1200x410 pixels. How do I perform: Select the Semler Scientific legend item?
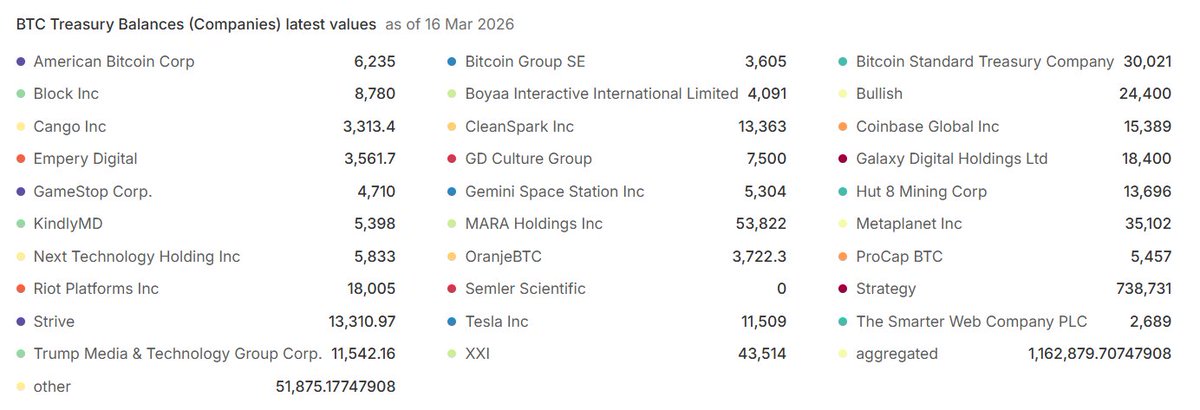coord(525,289)
